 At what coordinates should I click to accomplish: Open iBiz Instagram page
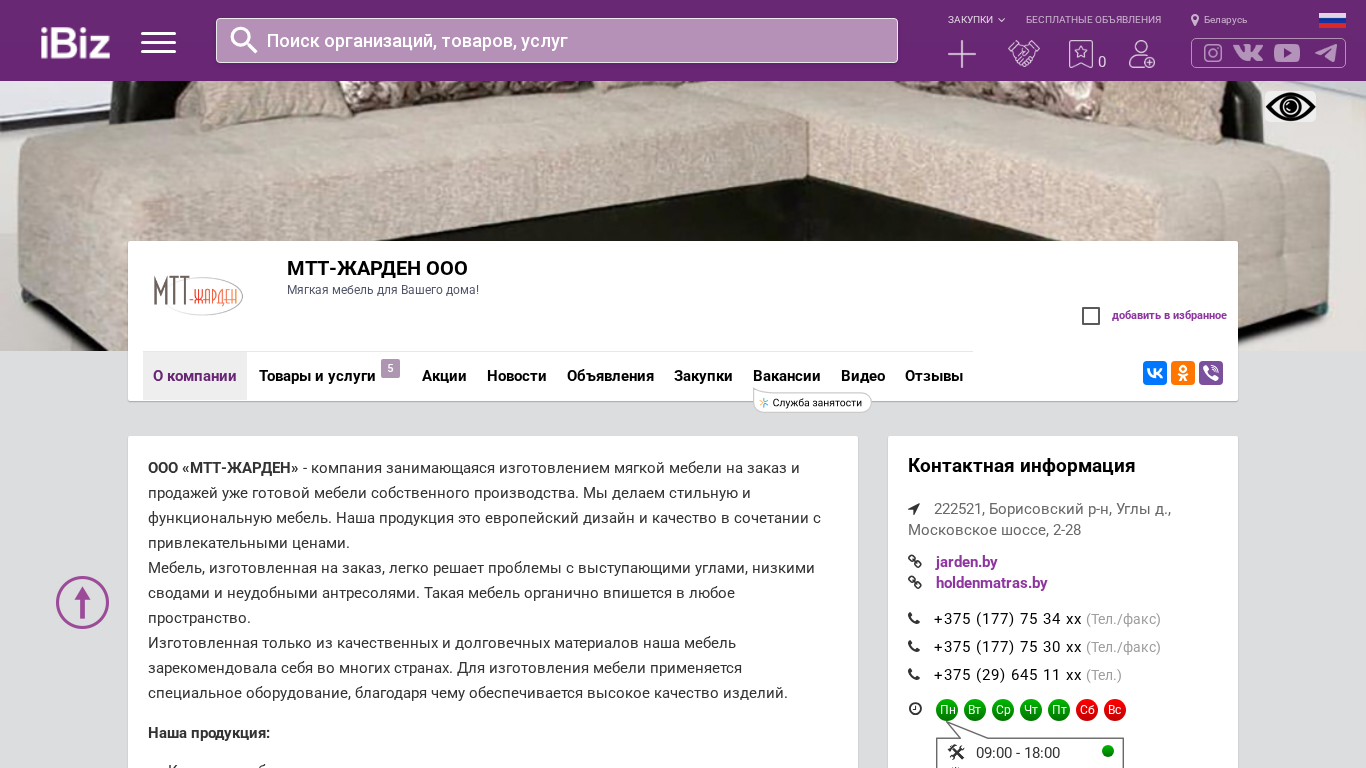point(1213,53)
